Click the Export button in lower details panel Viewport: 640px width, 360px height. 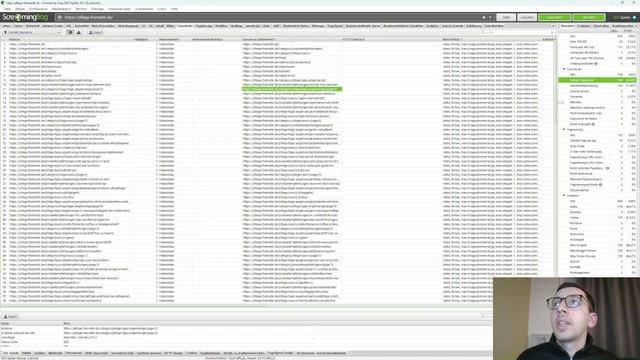10,317
